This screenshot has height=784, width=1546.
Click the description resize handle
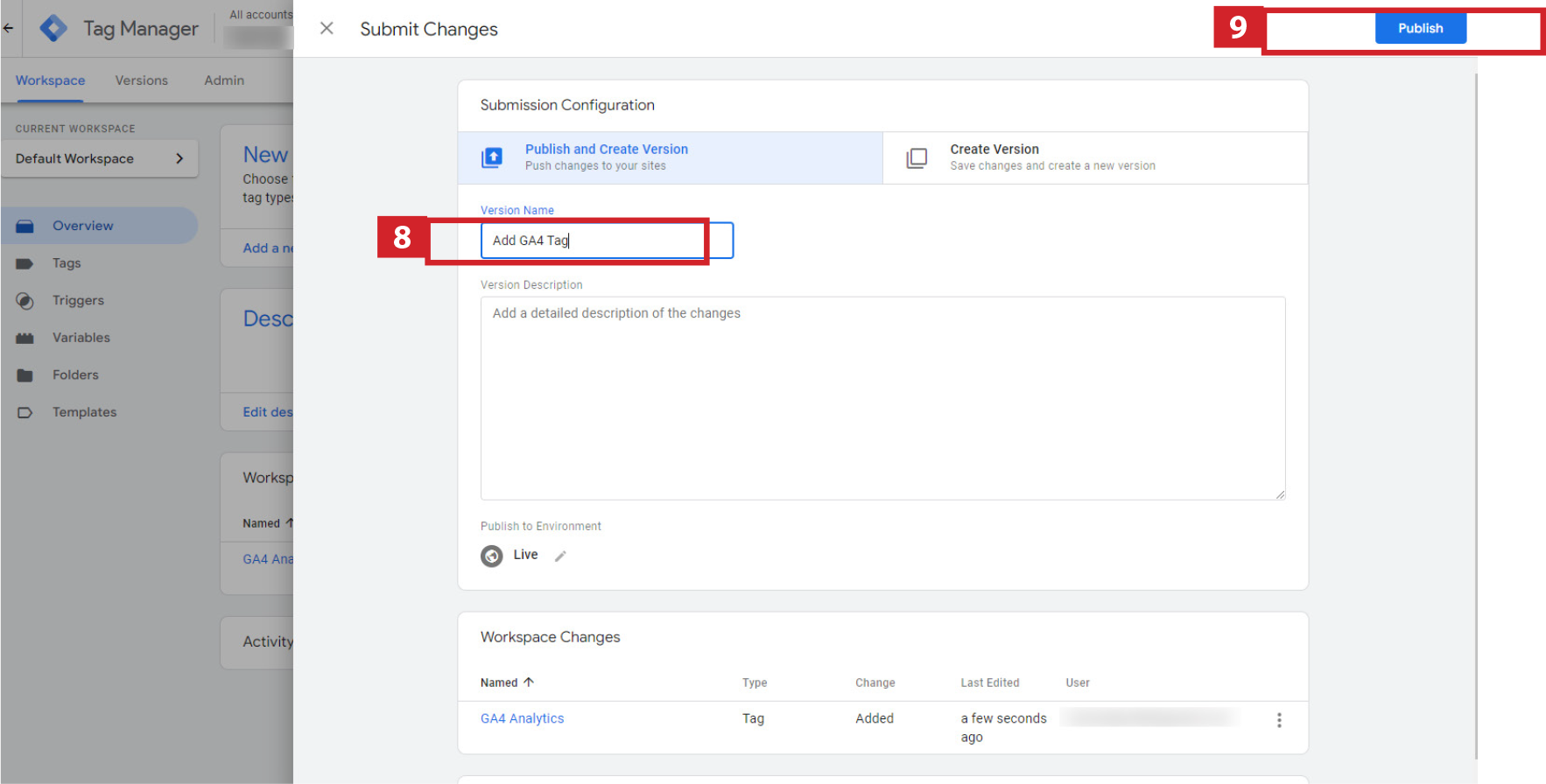pos(1280,494)
